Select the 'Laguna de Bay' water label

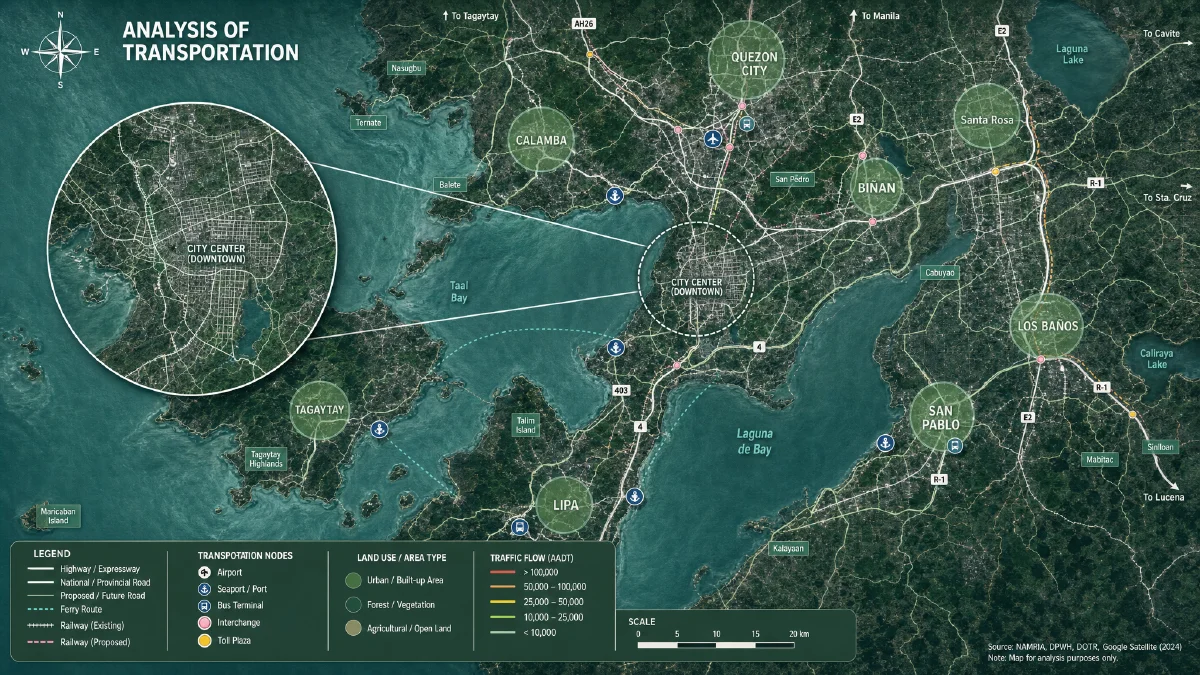[755, 441]
